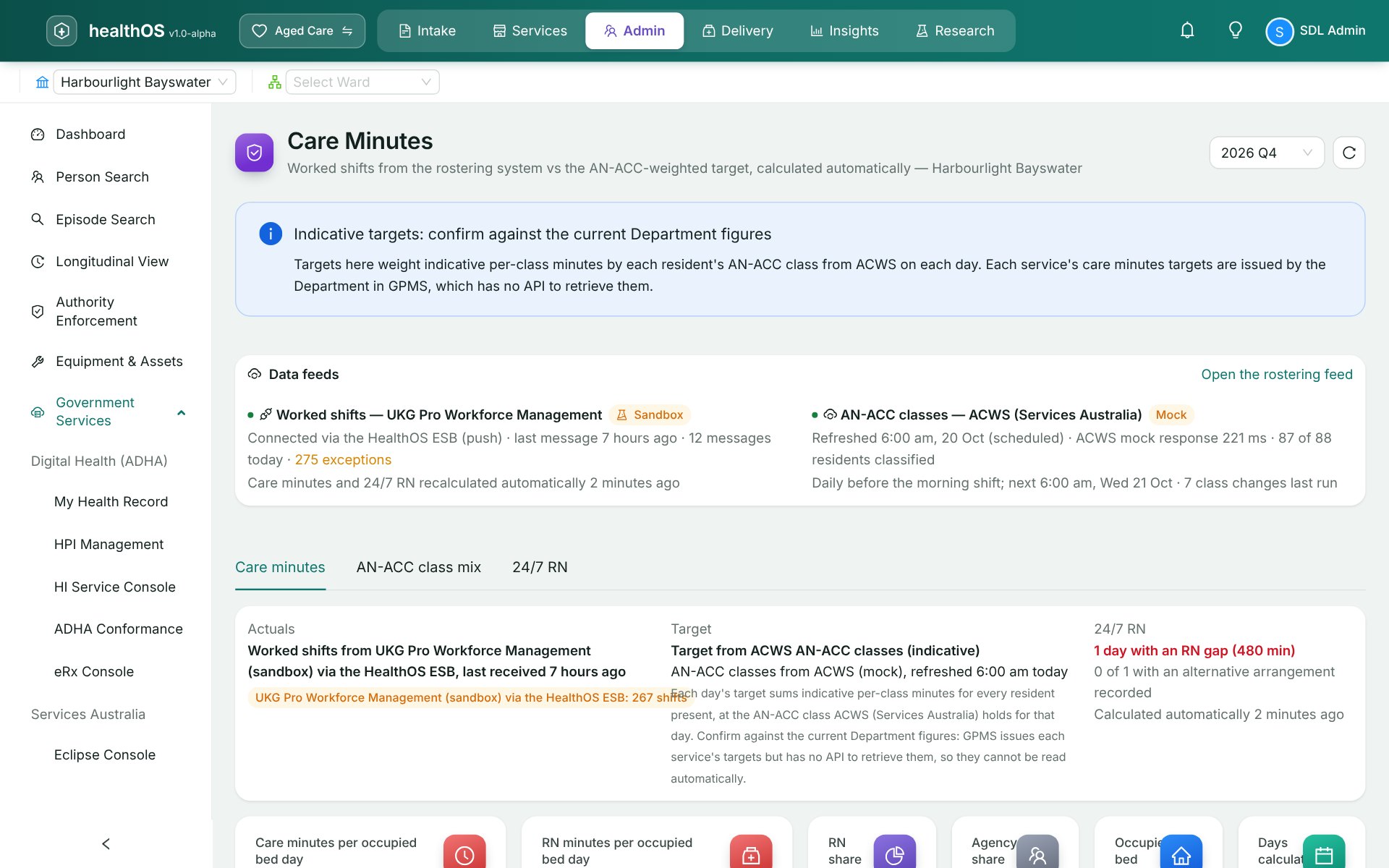The height and width of the screenshot is (868, 1389).
Task: Go to the Delivery menu
Action: click(738, 30)
